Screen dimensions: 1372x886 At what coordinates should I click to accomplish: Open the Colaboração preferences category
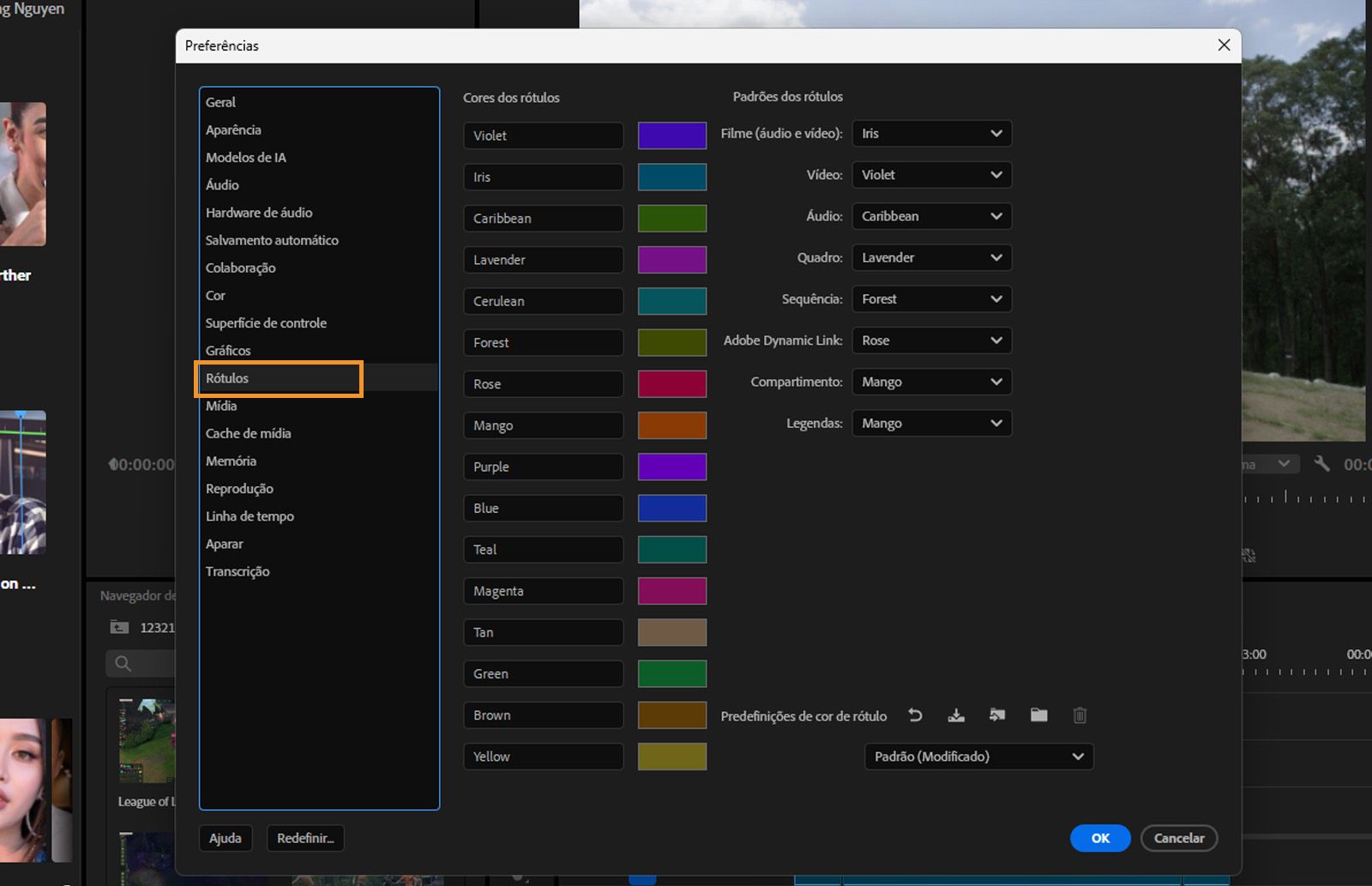pos(319,268)
